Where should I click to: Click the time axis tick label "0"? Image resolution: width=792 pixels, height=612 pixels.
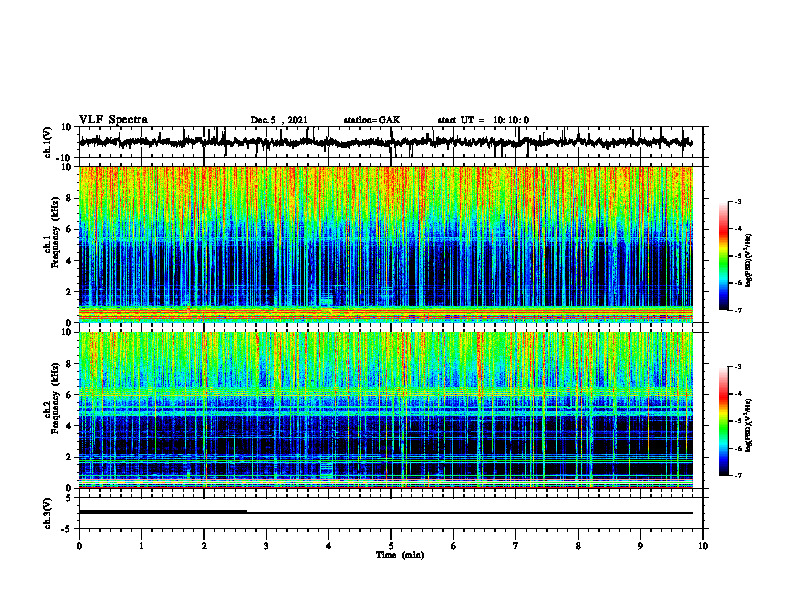coord(79,546)
